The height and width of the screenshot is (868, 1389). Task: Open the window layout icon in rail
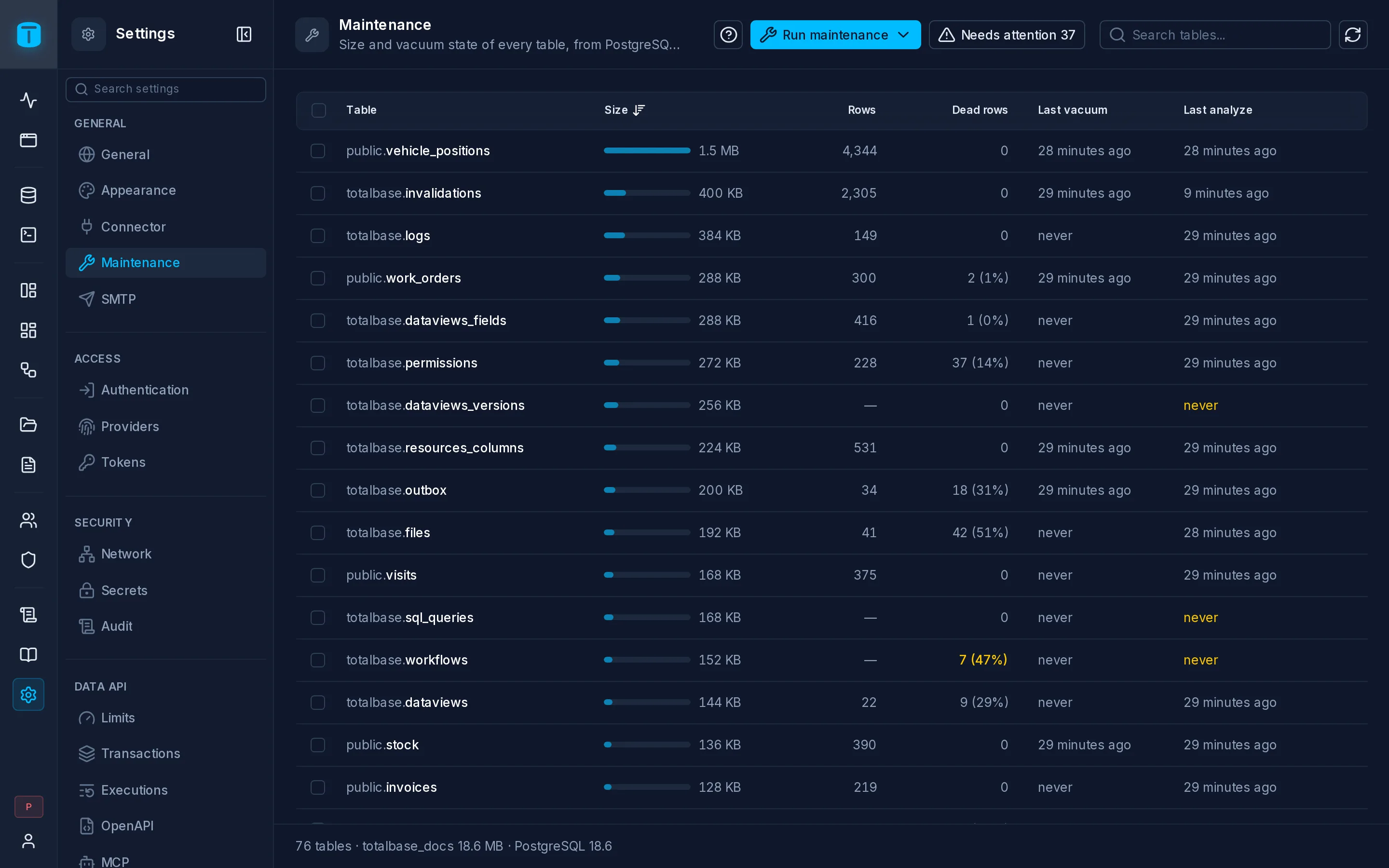(x=28, y=140)
